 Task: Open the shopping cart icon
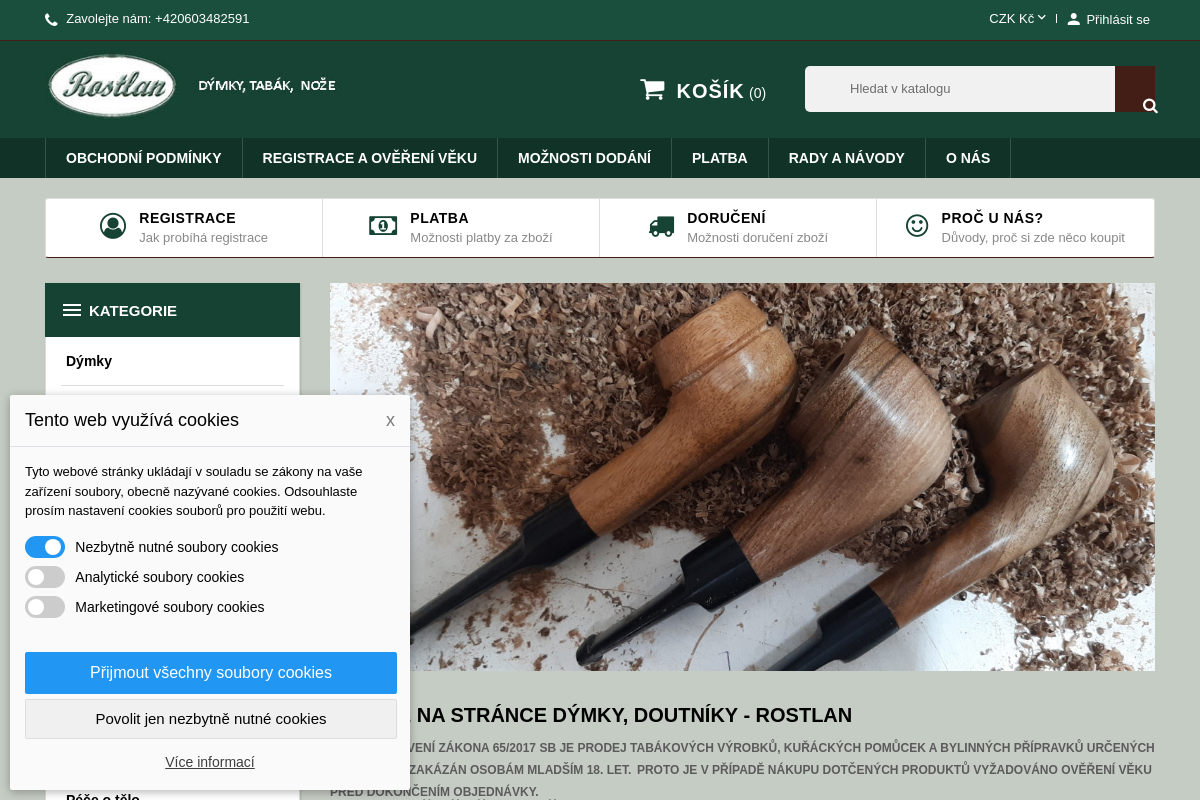click(652, 90)
